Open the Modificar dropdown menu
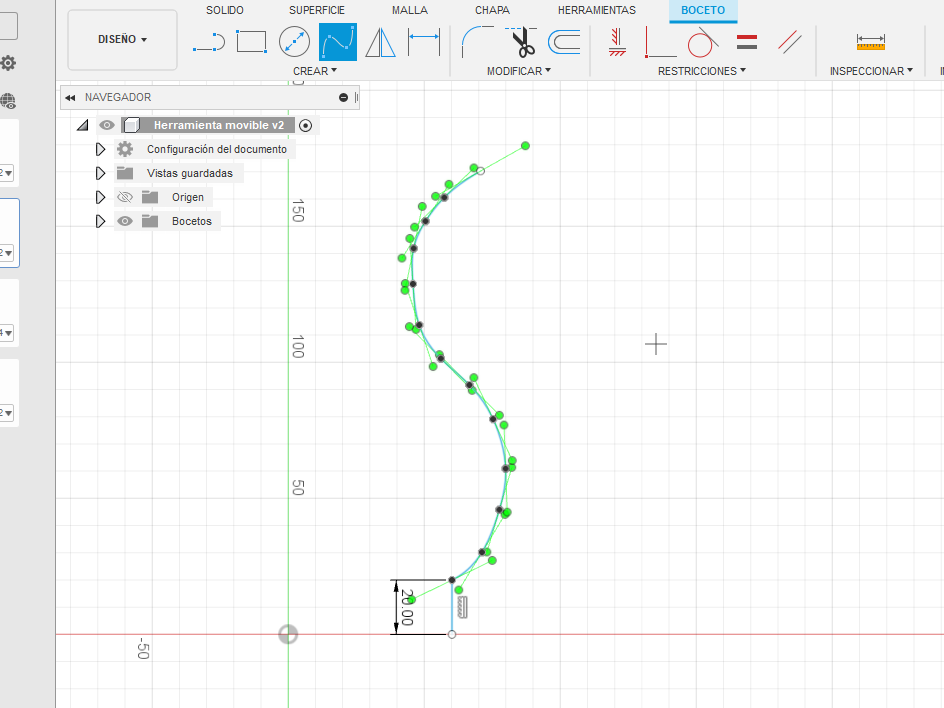This screenshot has width=944, height=708. point(518,71)
